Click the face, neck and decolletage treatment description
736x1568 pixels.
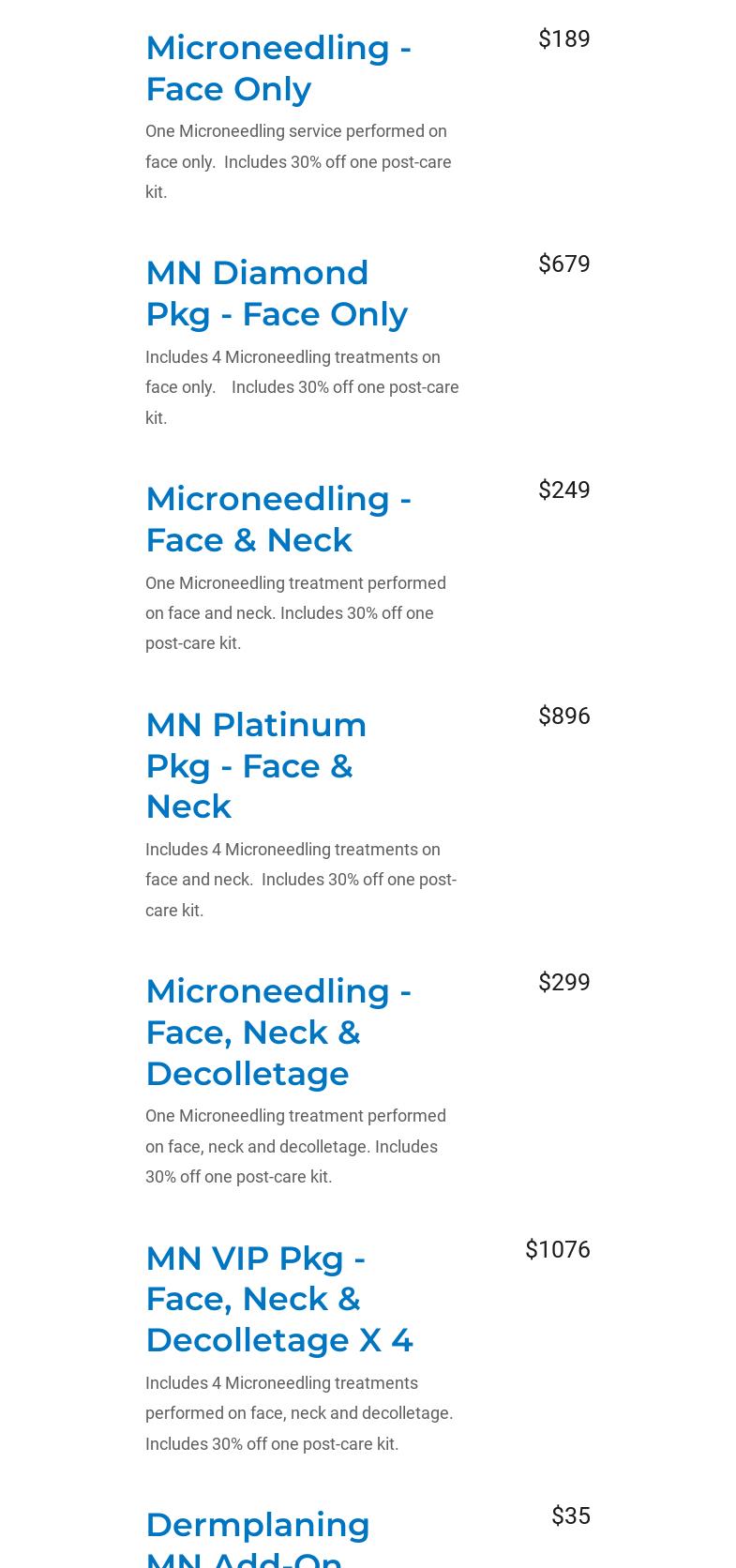[295, 1146]
